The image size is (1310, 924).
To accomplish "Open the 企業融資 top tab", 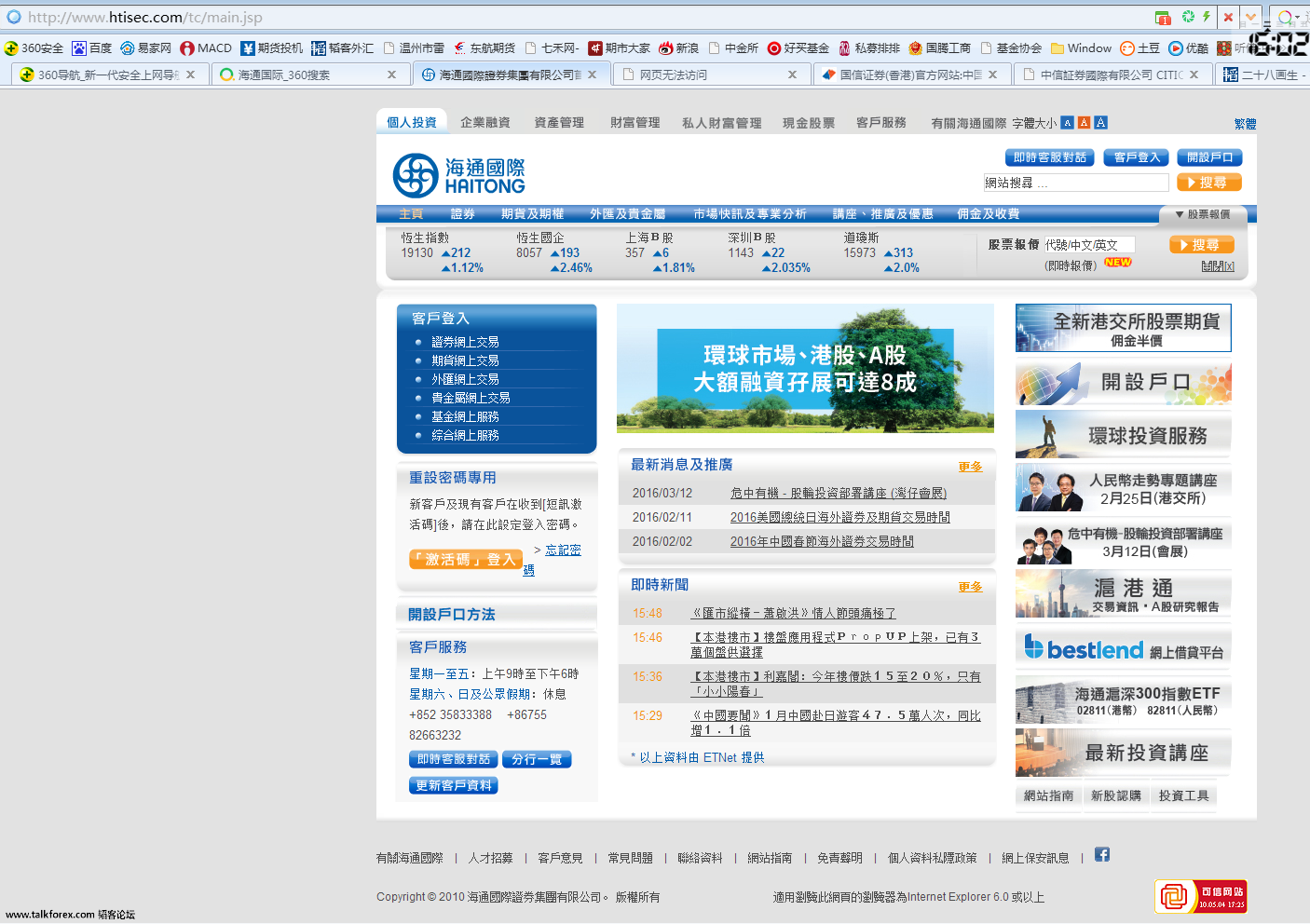I will [485, 123].
